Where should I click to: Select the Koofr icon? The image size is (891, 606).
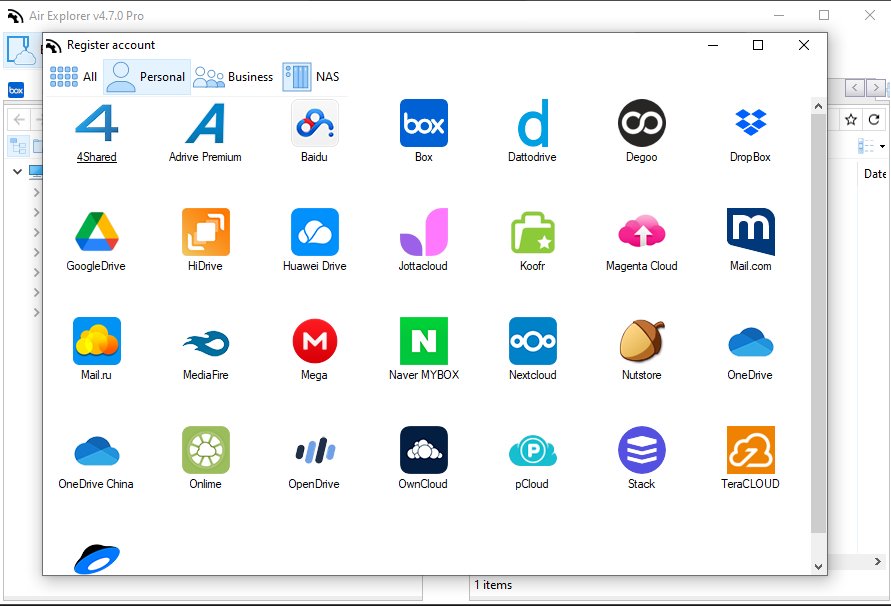pos(533,232)
